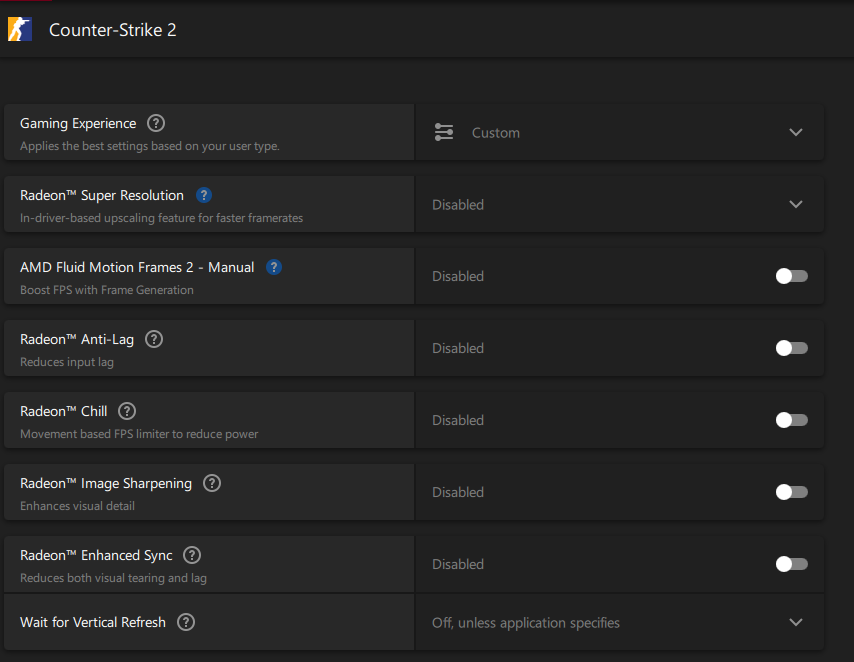Open the Radeon Anti-Lag help tooltip icon
Screen dimensions: 854x662
(153, 339)
